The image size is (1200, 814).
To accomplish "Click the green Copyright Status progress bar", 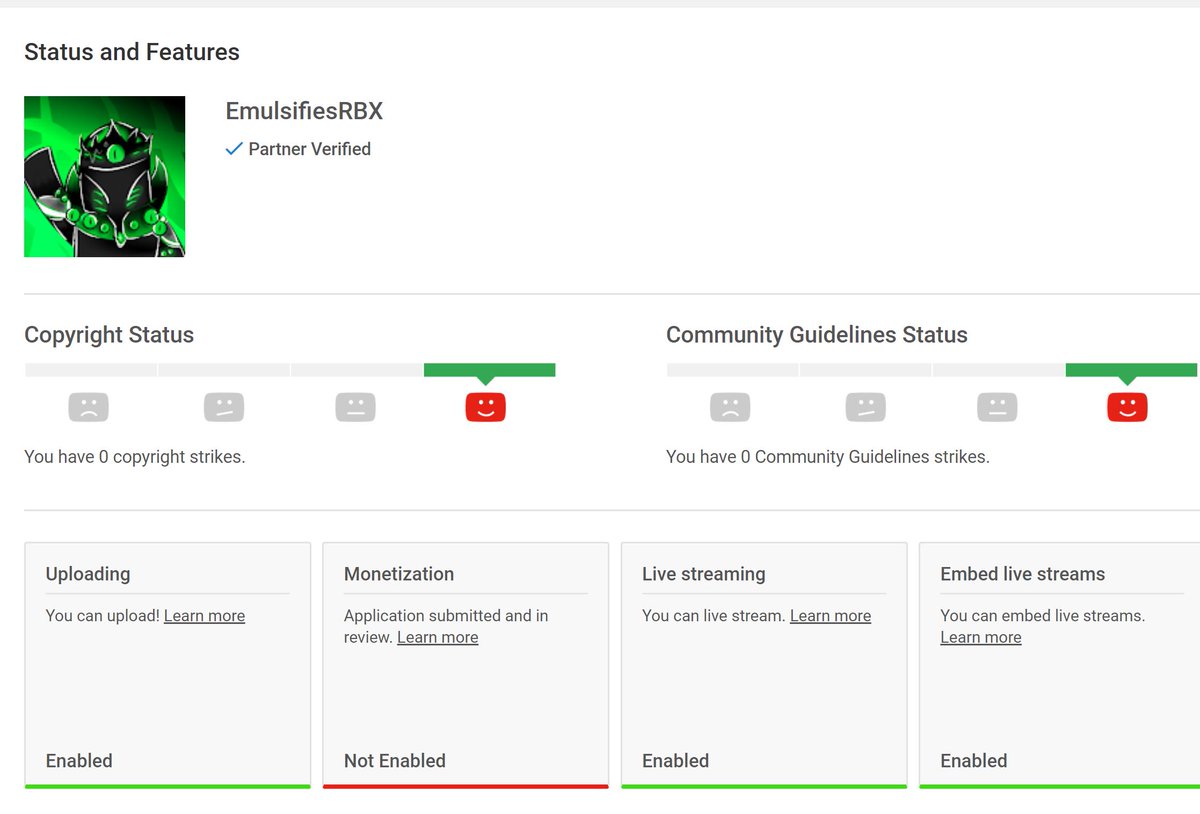I will tap(490, 370).
